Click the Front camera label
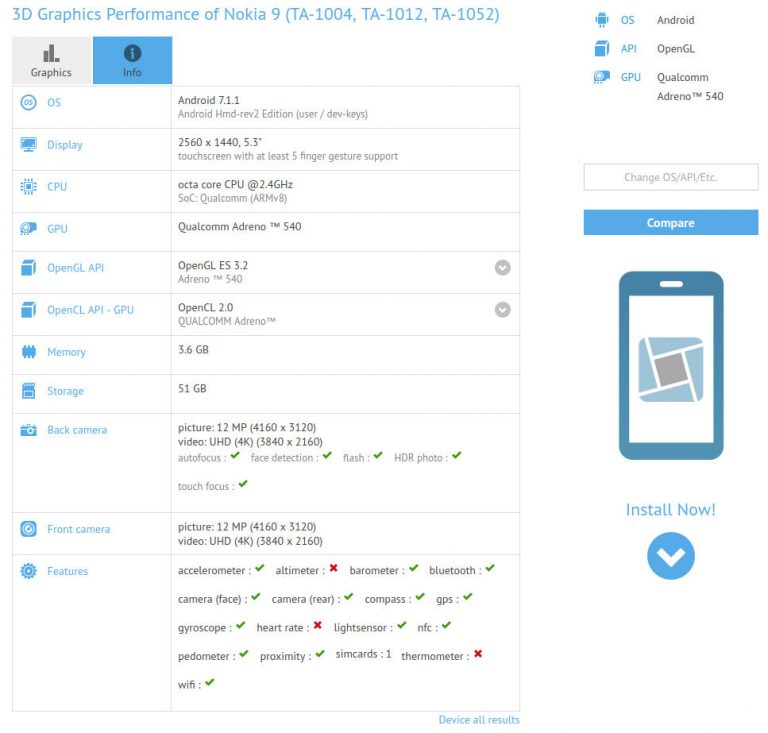Viewport: 768px width, 733px height. click(78, 529)
